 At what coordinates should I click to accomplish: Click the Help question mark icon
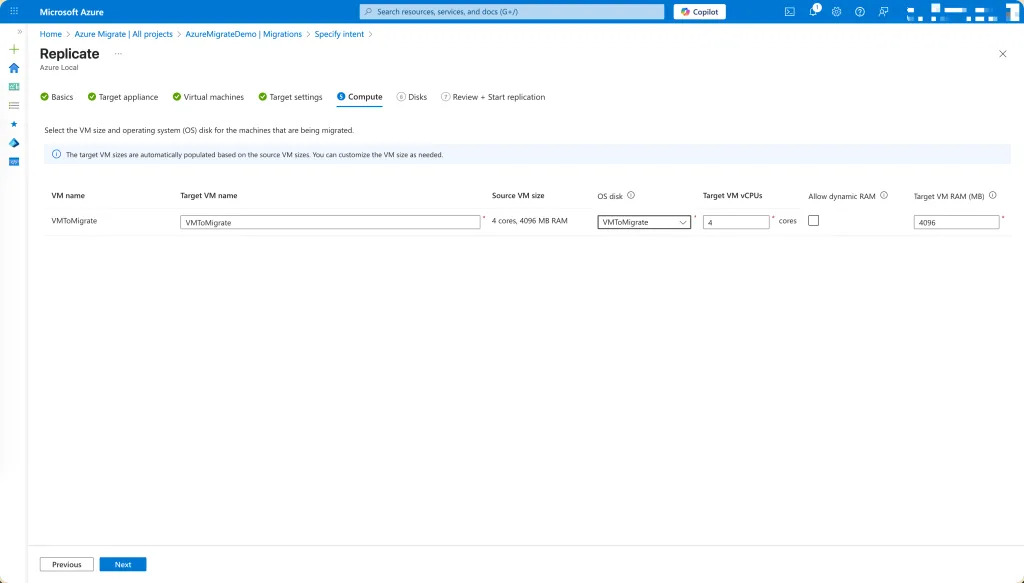[x=859, y=12]
